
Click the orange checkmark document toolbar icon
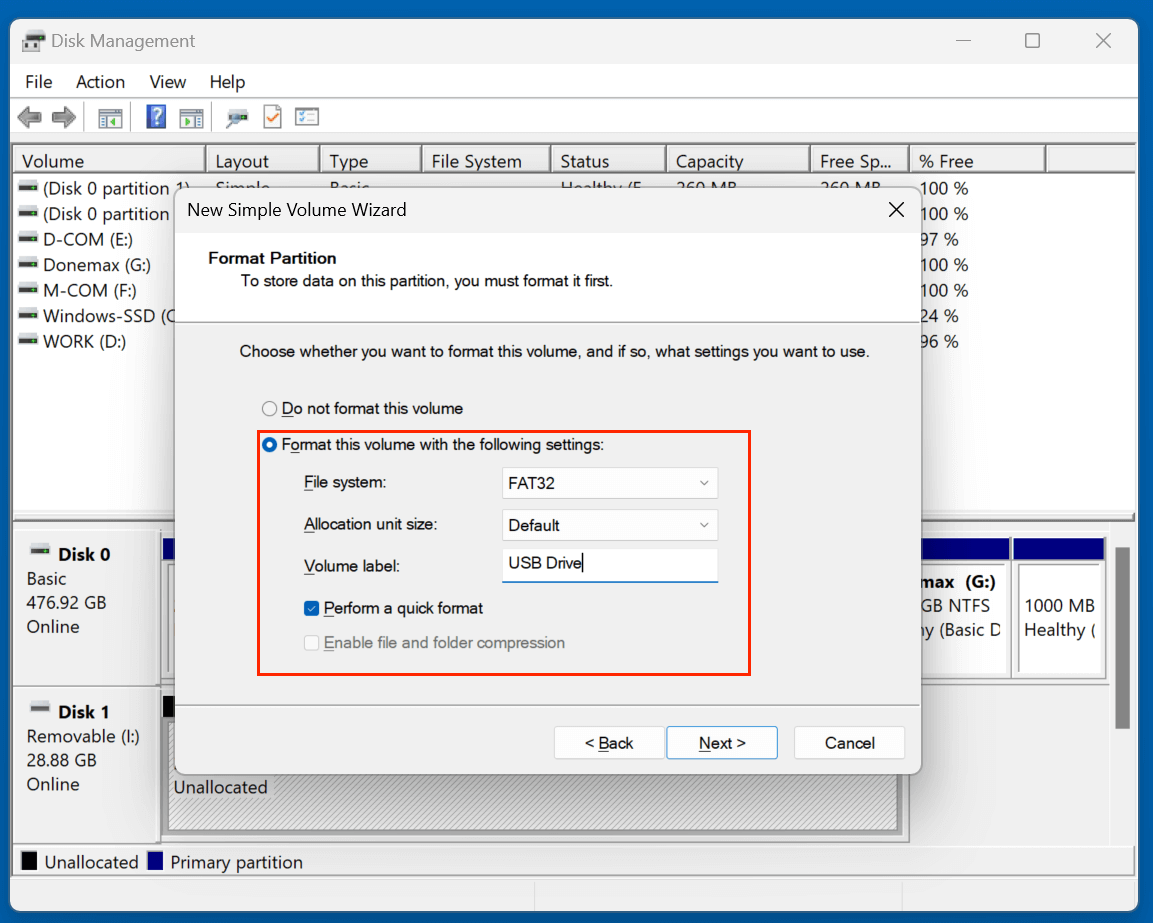click(x=272, y=116)
